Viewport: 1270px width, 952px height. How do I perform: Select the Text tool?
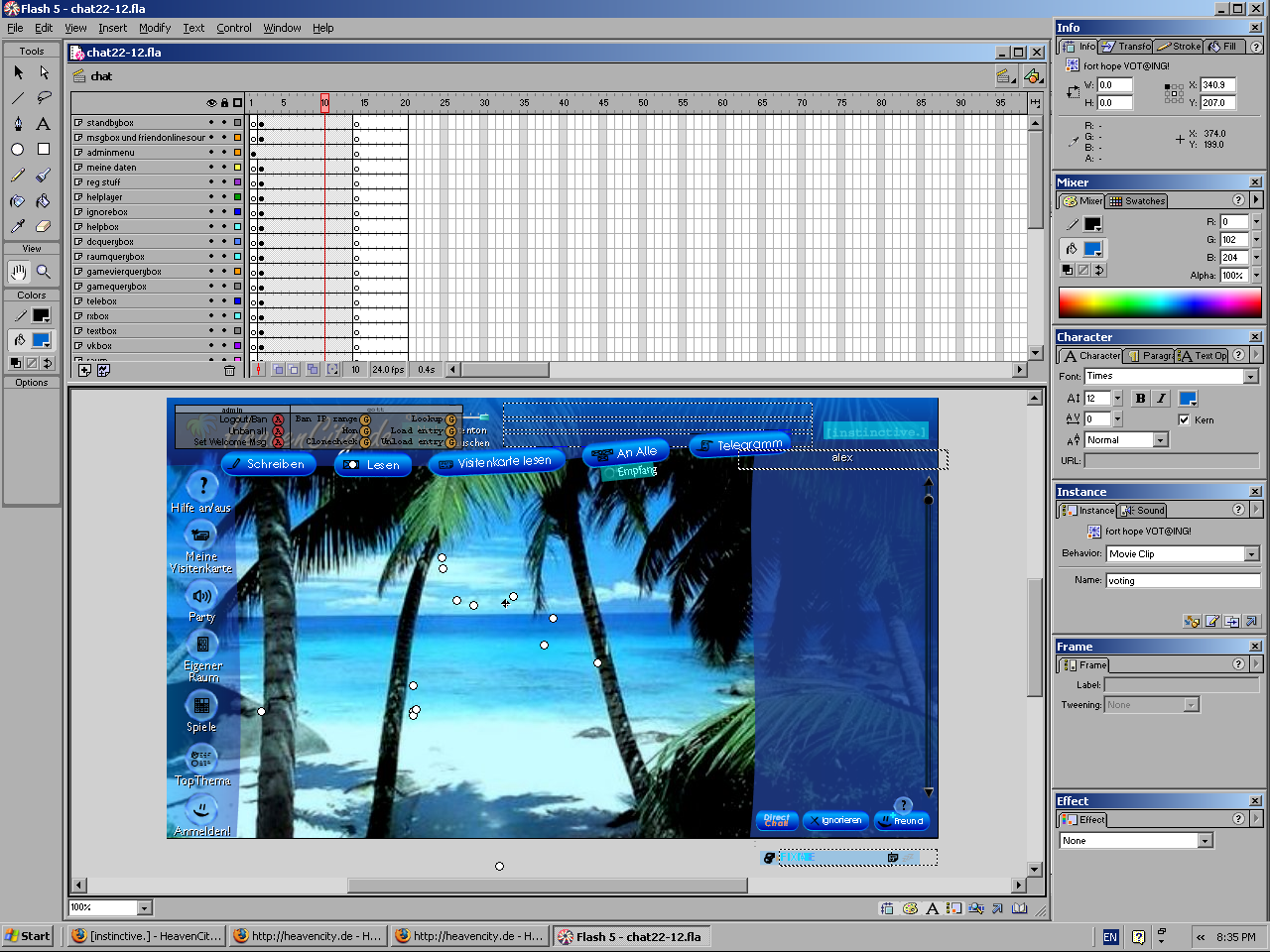click(x=44, y=124)
